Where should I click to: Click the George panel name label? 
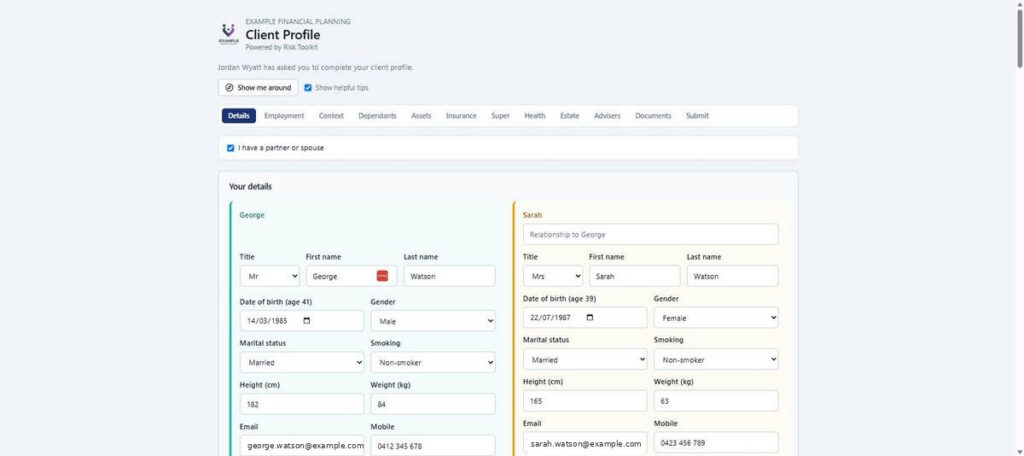click(252, 215)
